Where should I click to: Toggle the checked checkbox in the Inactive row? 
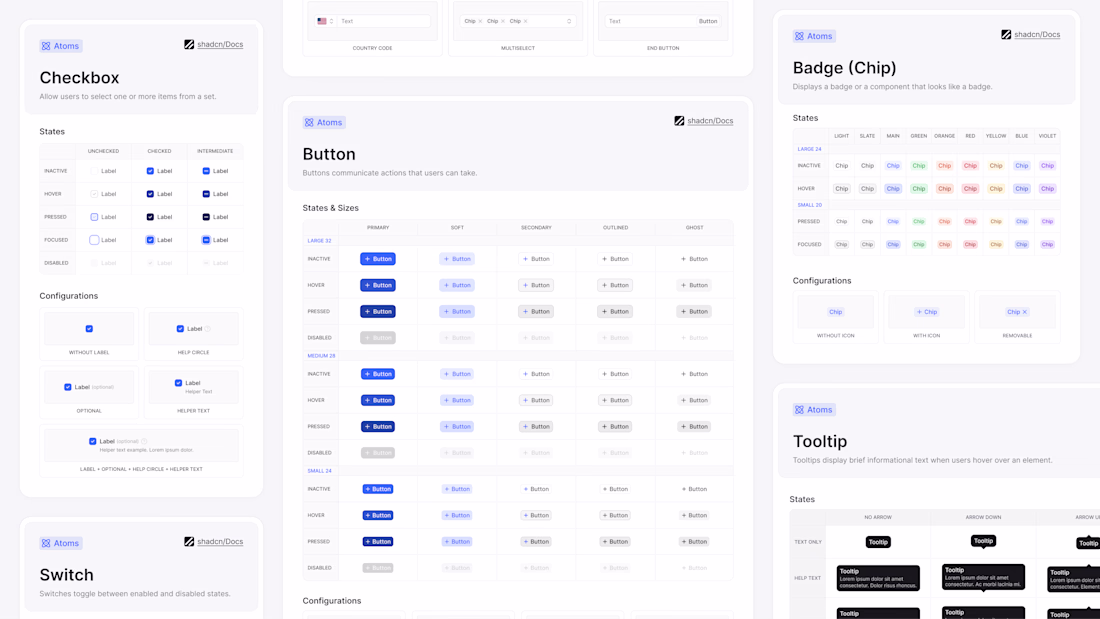pos(150,171)
